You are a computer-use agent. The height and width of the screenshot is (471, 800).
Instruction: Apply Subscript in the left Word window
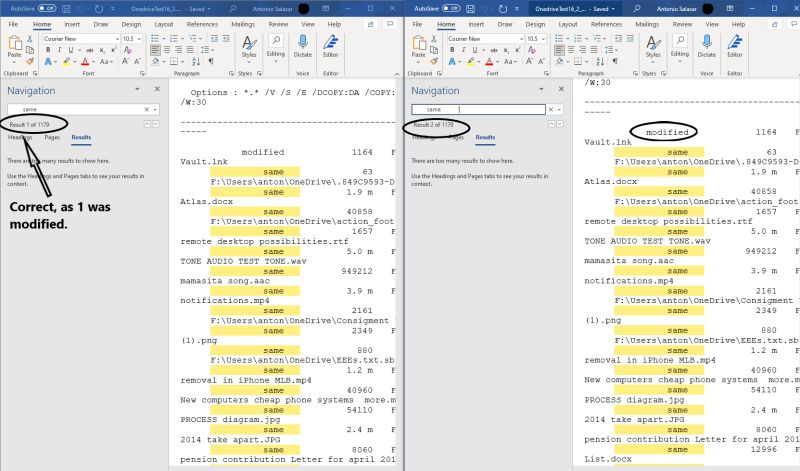tap(102, 50)
